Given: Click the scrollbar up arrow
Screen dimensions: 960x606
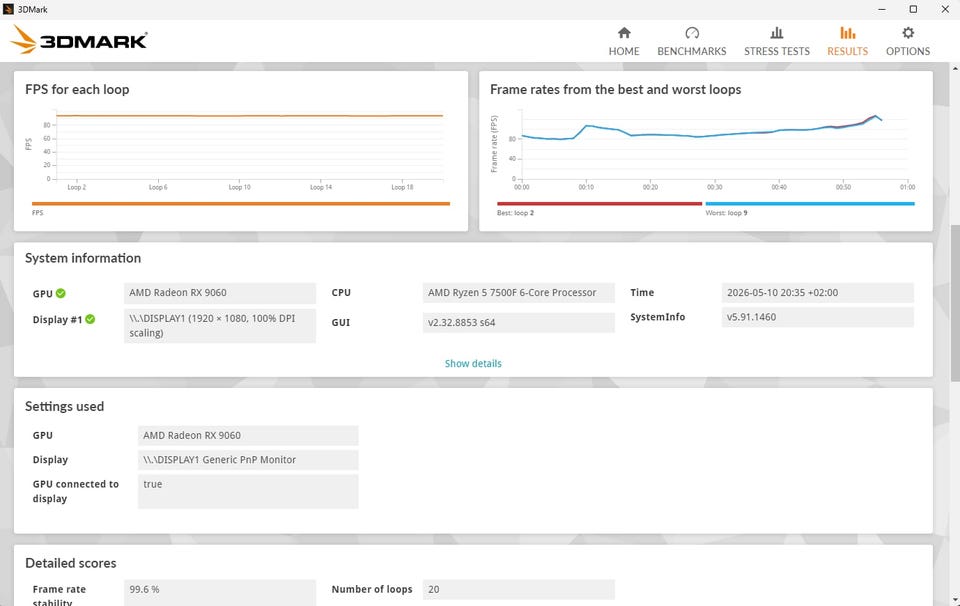Looking at the screenshot, I should point(955,67).
